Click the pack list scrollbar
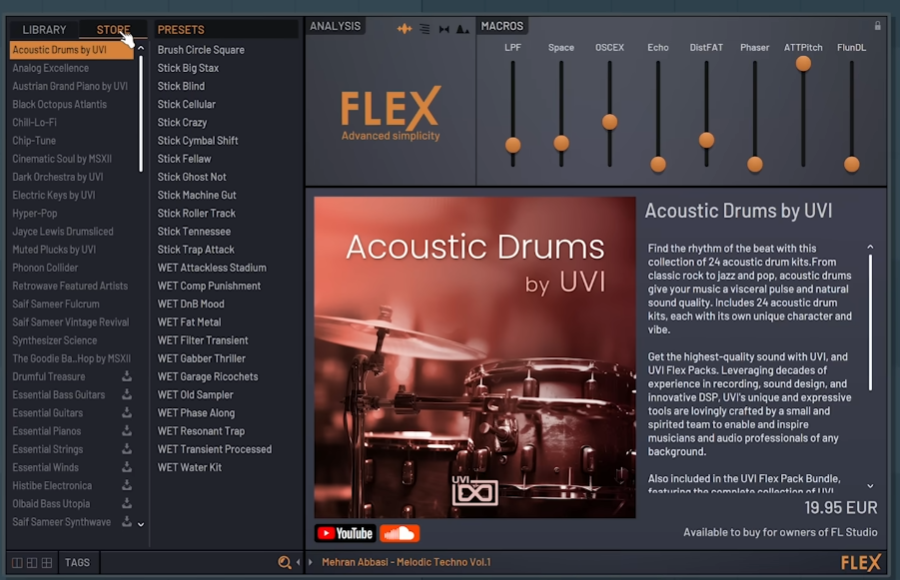Viewport: 900px width, 580px height. tap(141, 114)
